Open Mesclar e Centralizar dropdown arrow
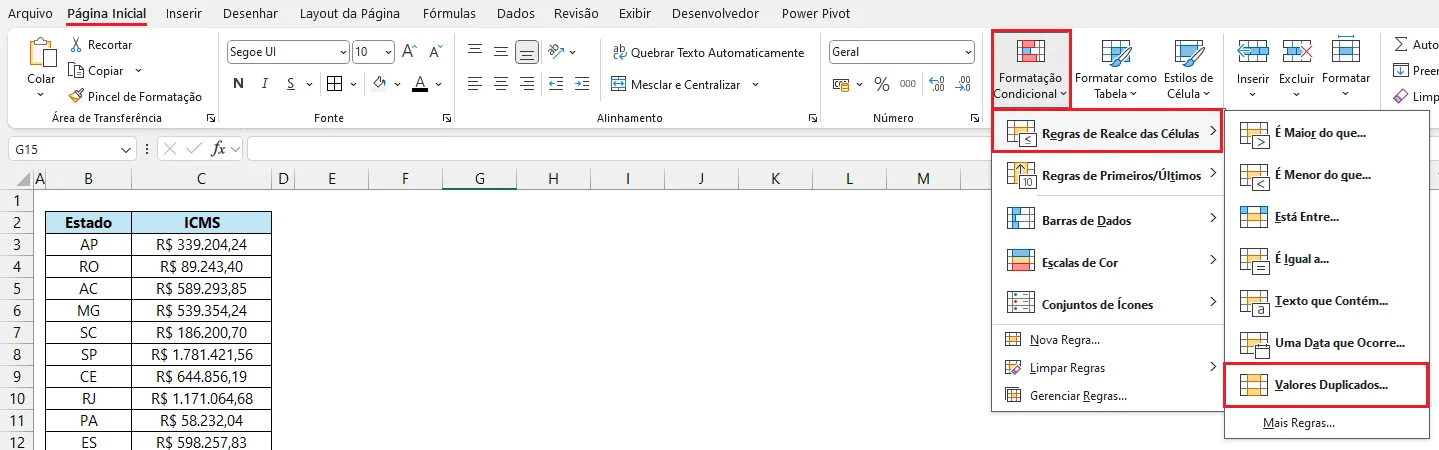 tap(756, 85)
